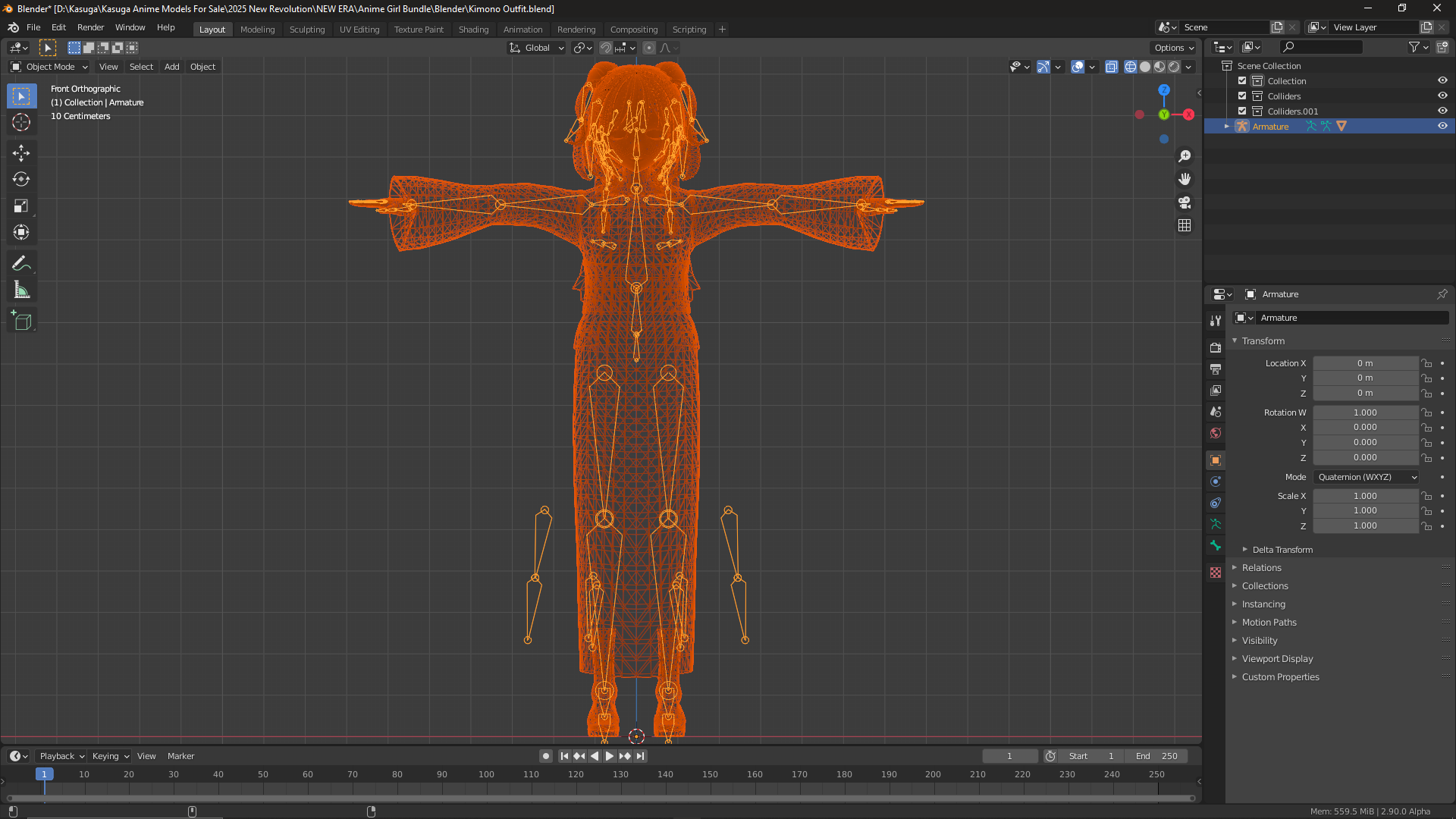Viewport: 1456px width, 819px height.
Task: Click the Add Cube tool
Action: tap(21, 321)
